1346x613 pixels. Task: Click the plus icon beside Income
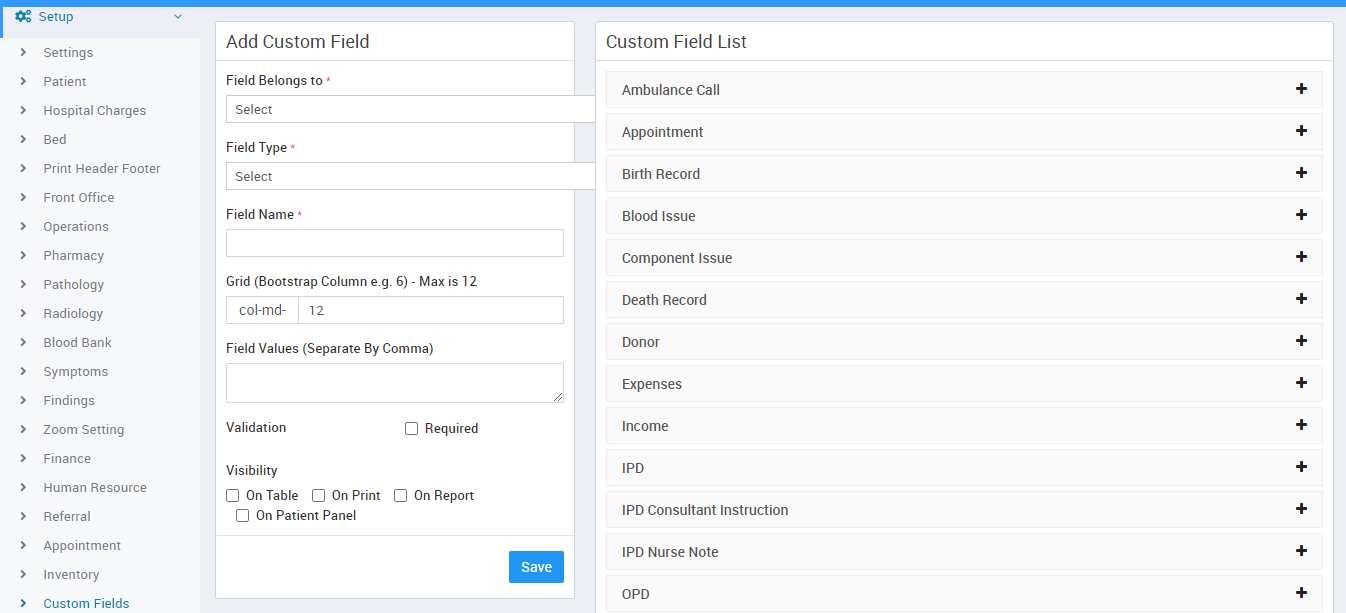[x=1301, y=425]
